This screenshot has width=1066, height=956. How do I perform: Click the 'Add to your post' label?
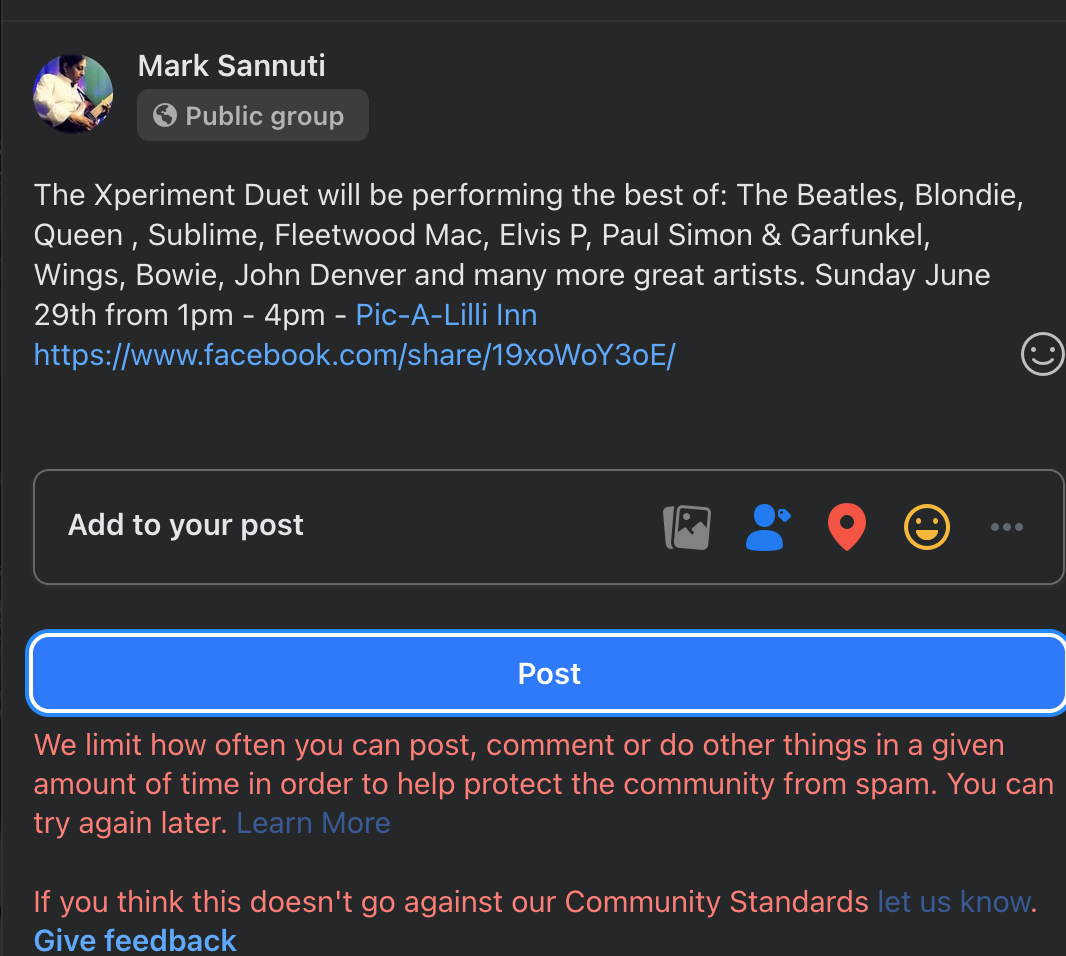186,525
